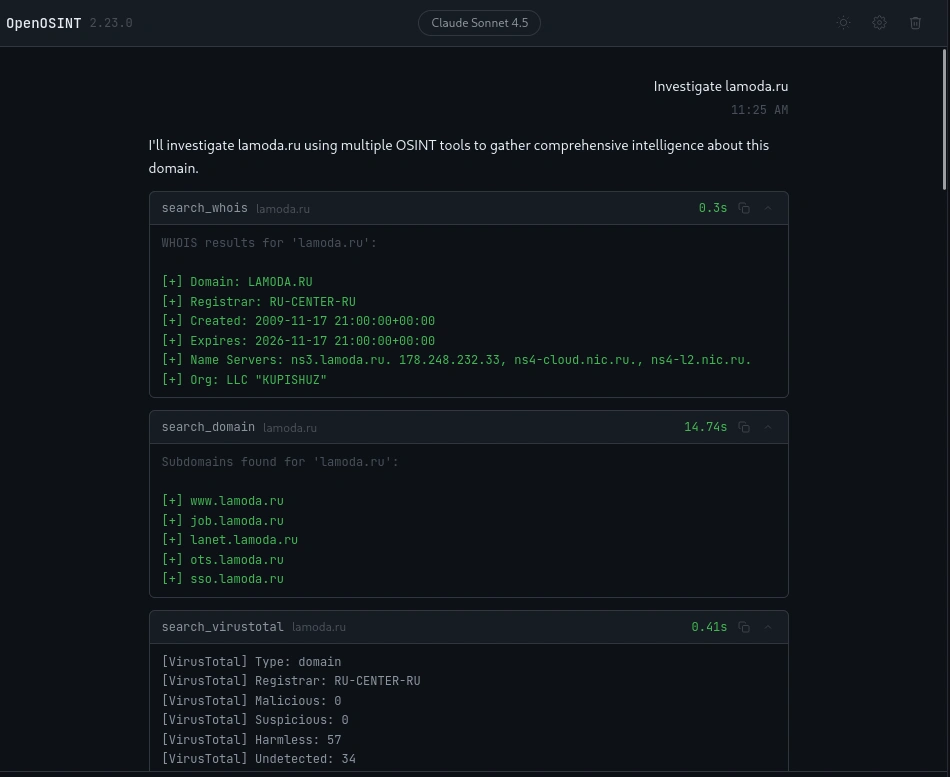The image size is (950, 777).
Task: Click the OpenOSINT app title
Action: tap(44, 23)
